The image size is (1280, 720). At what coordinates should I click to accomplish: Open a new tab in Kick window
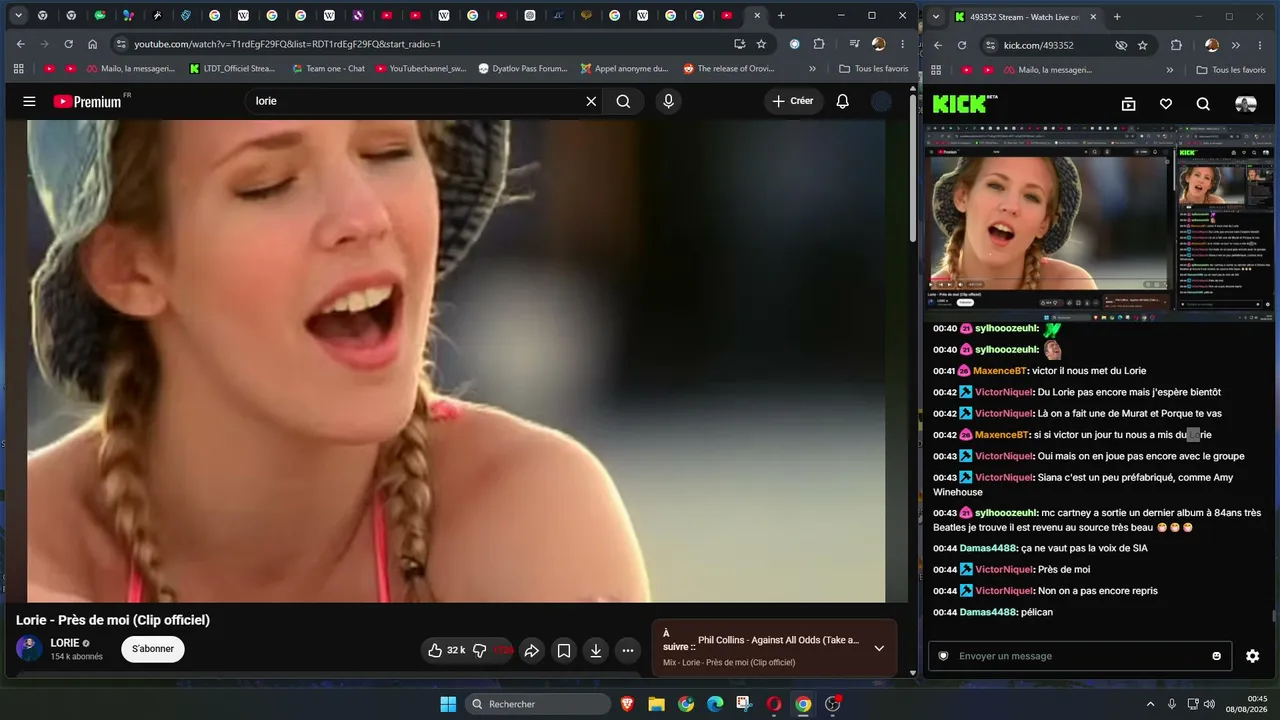[1117, 16]
